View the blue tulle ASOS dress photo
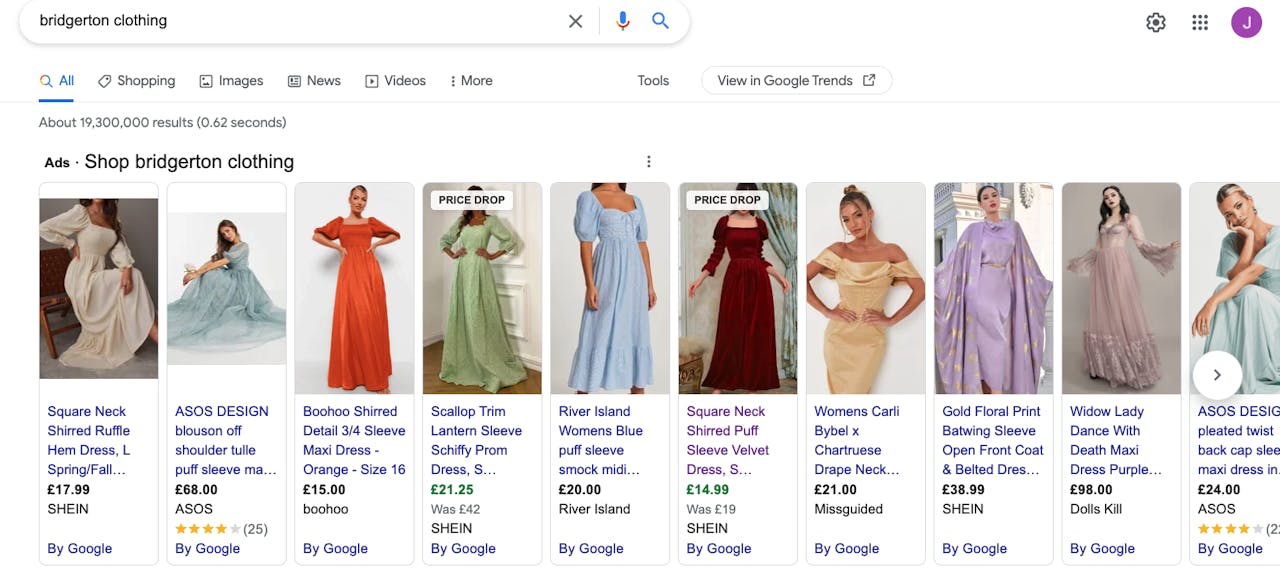This screenshot has width=1280, height=579. (227, 288)
